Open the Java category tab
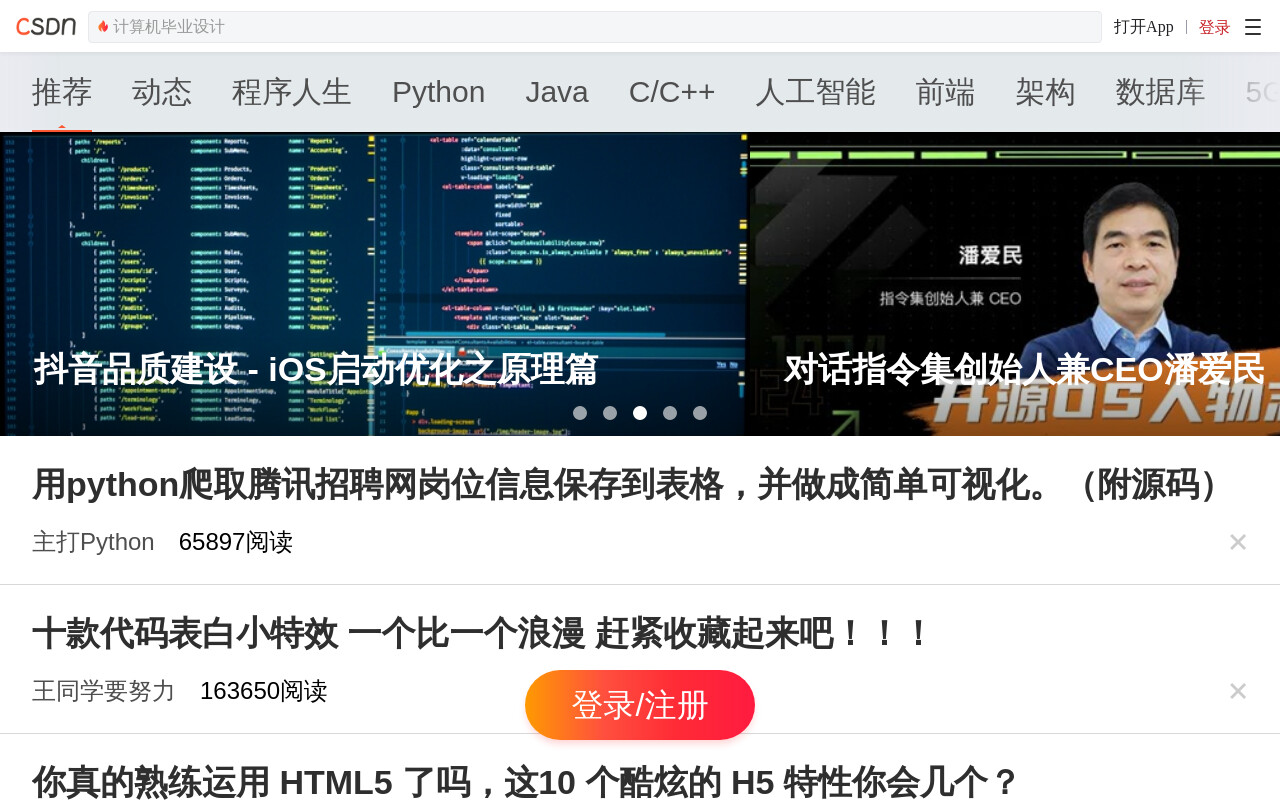Image resolution: width=1280 pixels, height=800 pixels. click(x=557, y=92)
